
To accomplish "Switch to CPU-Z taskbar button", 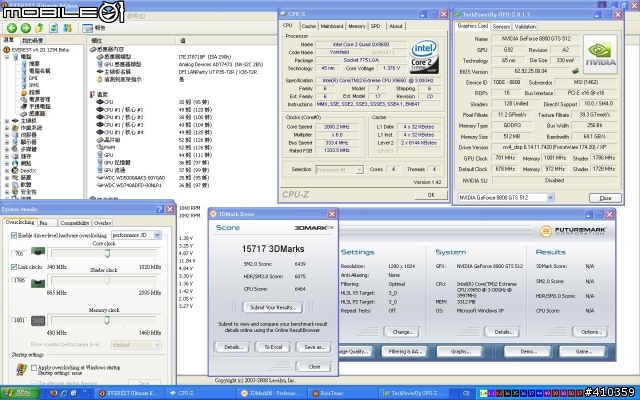I will (200, 393).
